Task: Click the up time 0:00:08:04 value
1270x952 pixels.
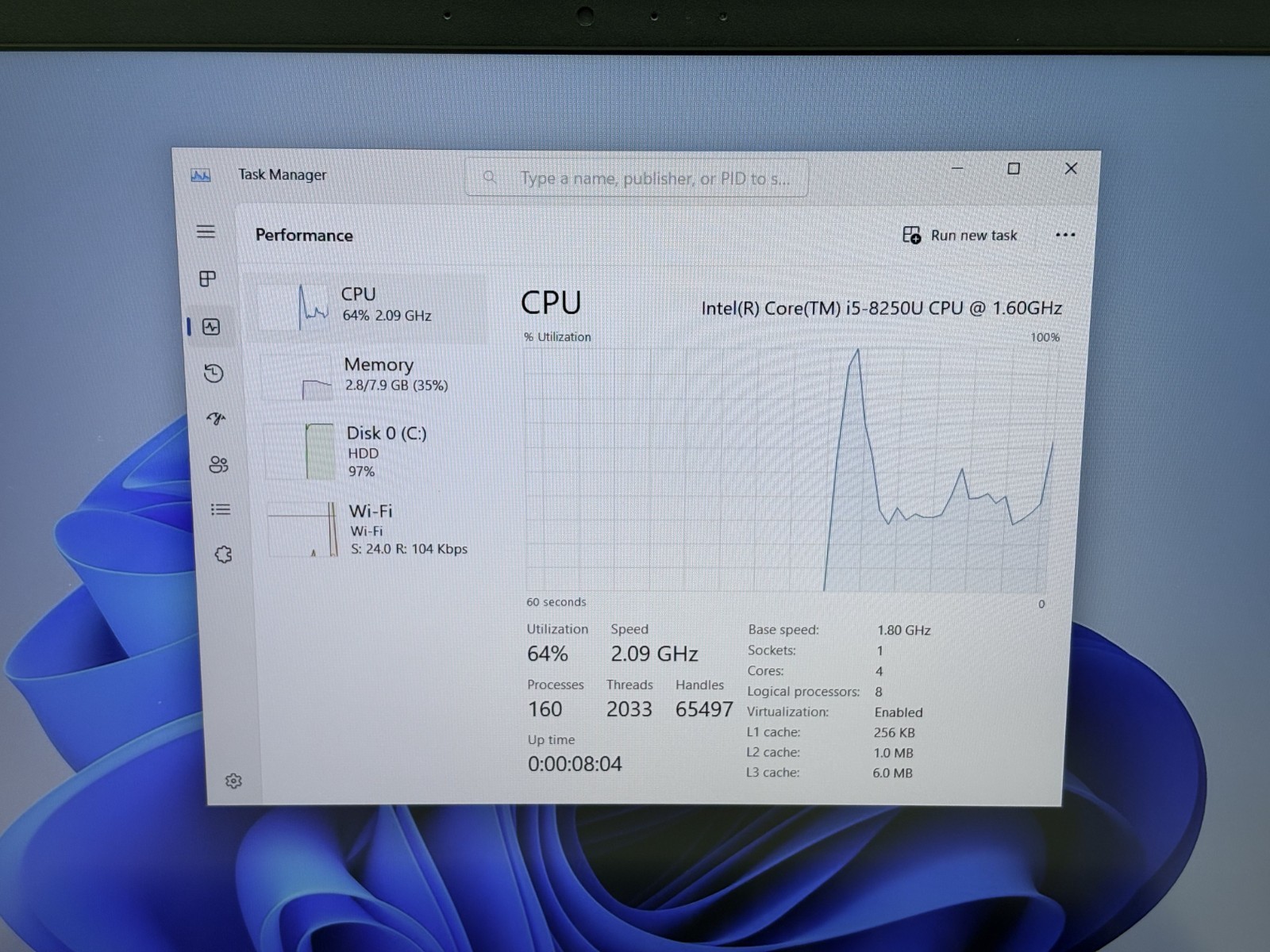Action: click(575, 764)
